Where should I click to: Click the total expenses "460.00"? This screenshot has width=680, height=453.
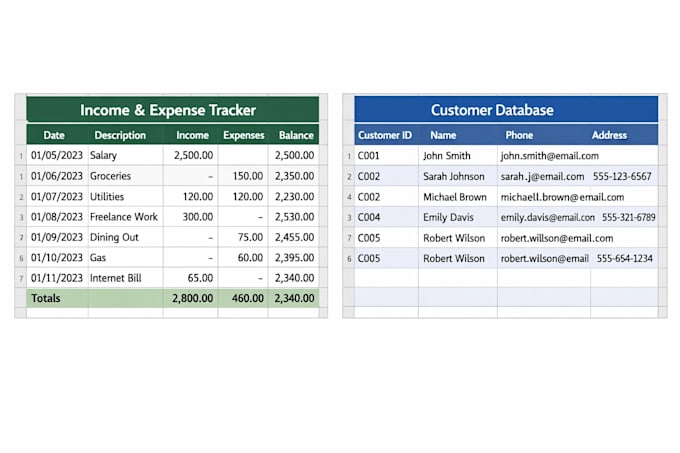point(248,298)
